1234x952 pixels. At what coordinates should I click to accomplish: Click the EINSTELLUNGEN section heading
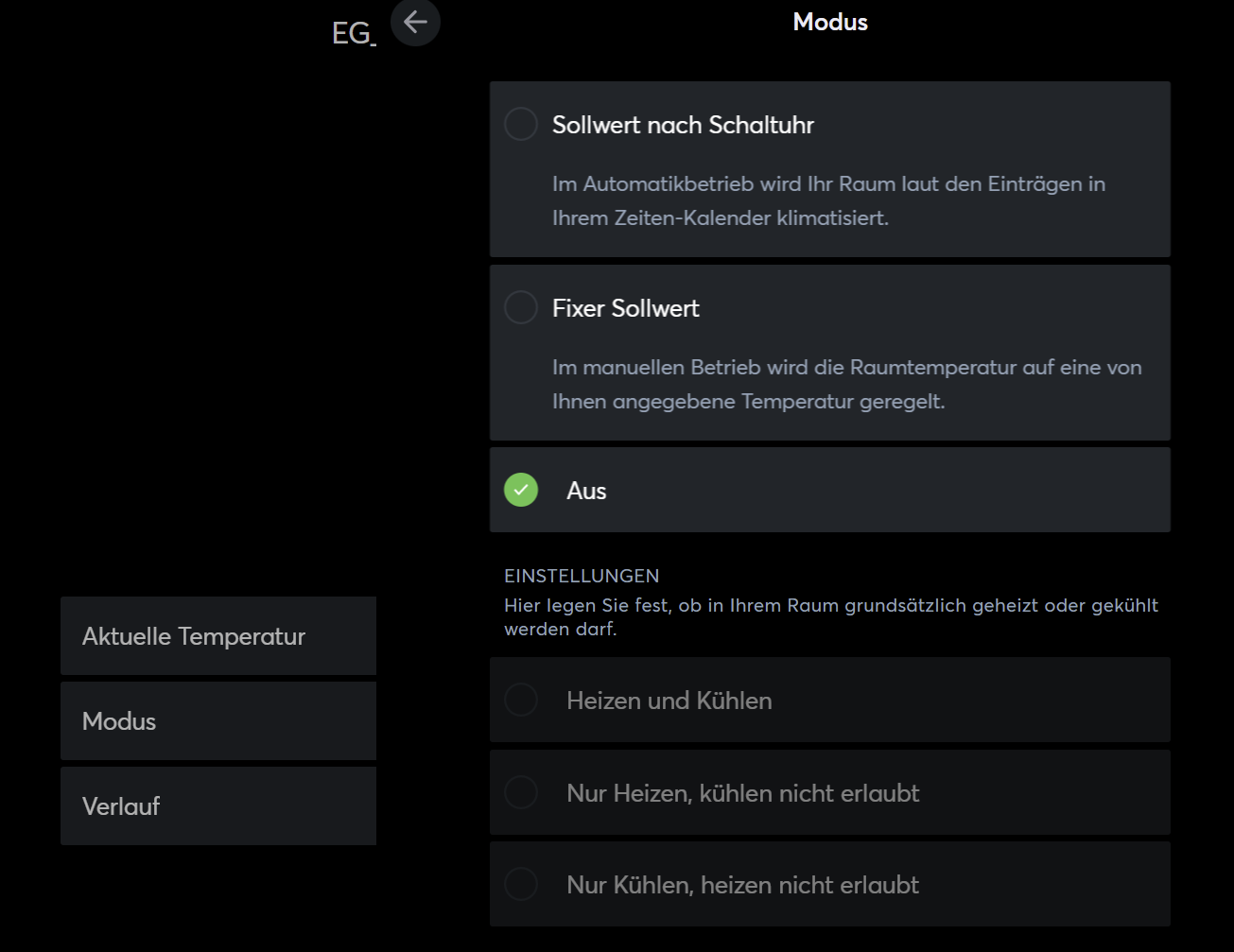582,576
